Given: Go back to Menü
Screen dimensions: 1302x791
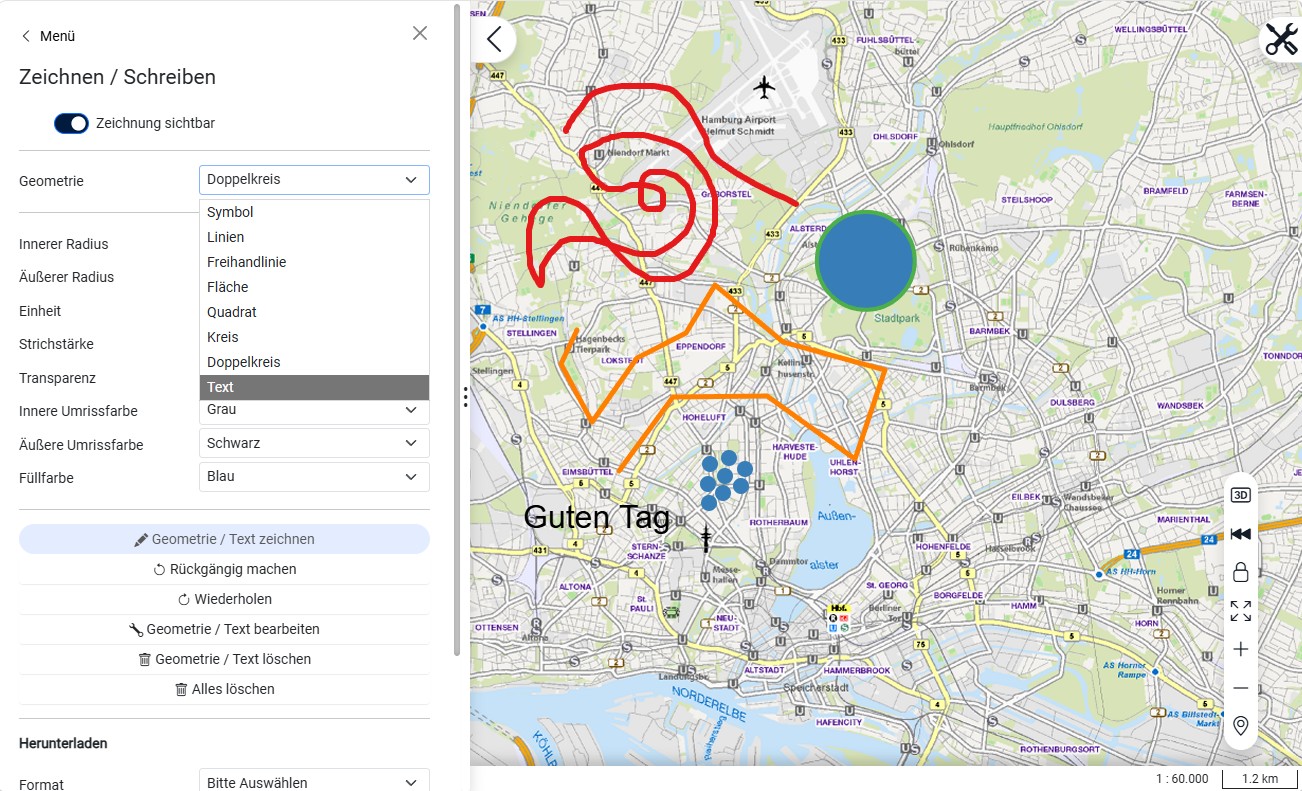Looking at the screenshot, I should [48, 36].
